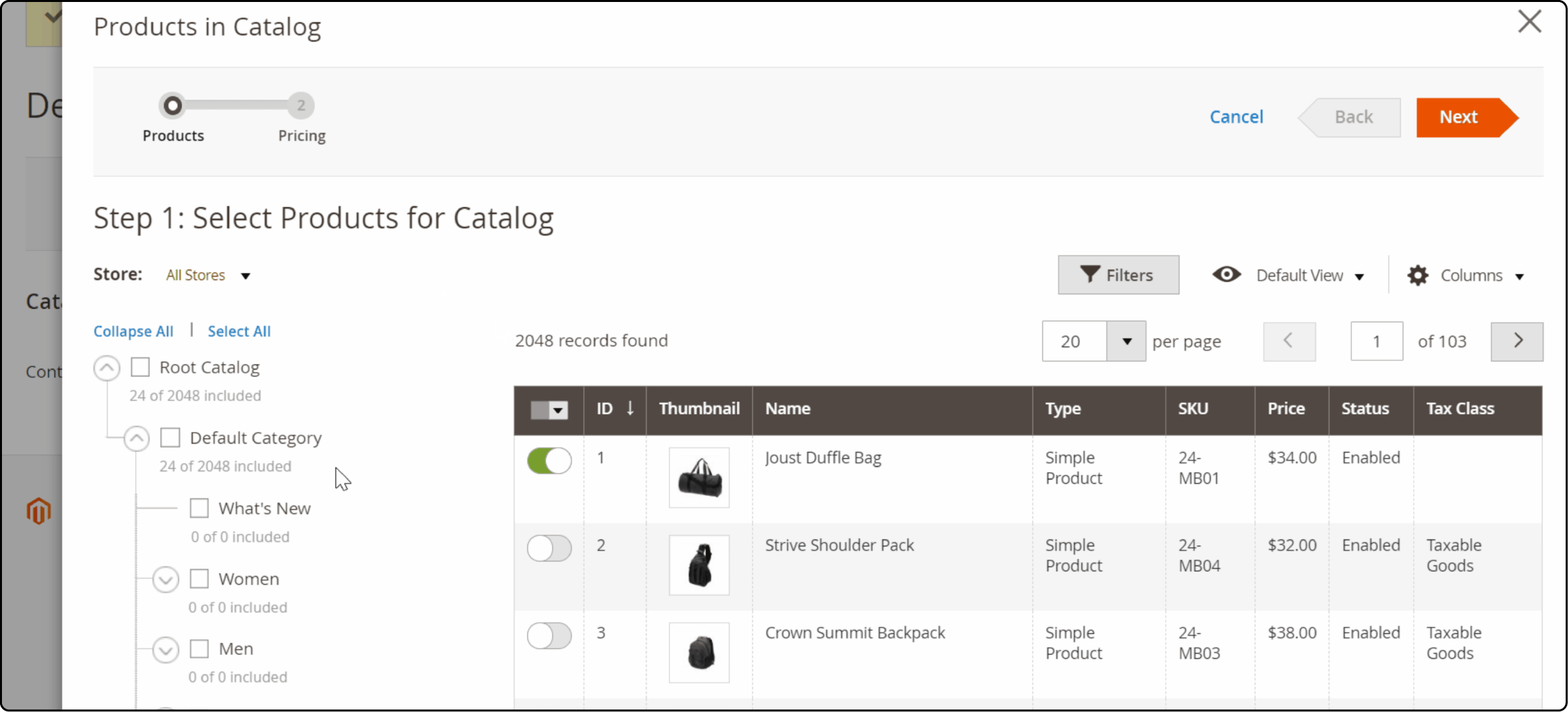Viewport: 1568px width, 712px height.
Task: Click the Collapse All link
Action: 133,331
